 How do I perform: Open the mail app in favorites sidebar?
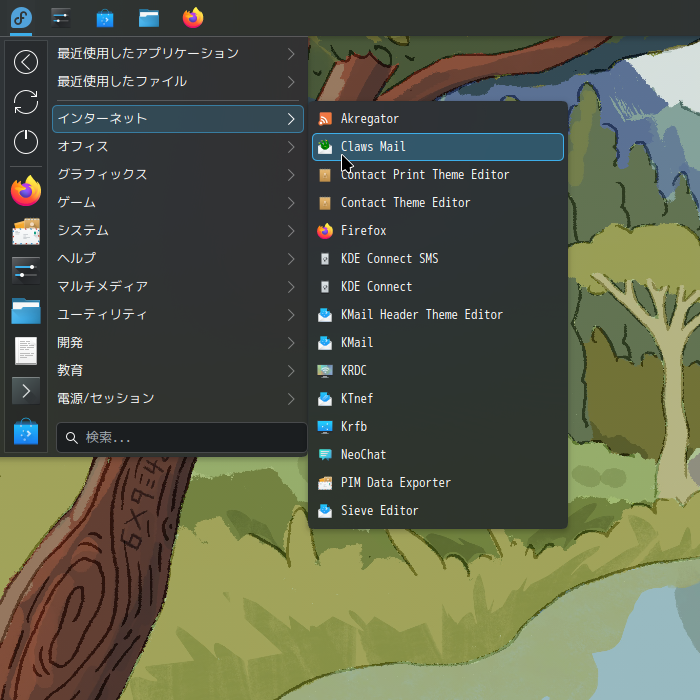pyautogui.click(x=26, y=231)
